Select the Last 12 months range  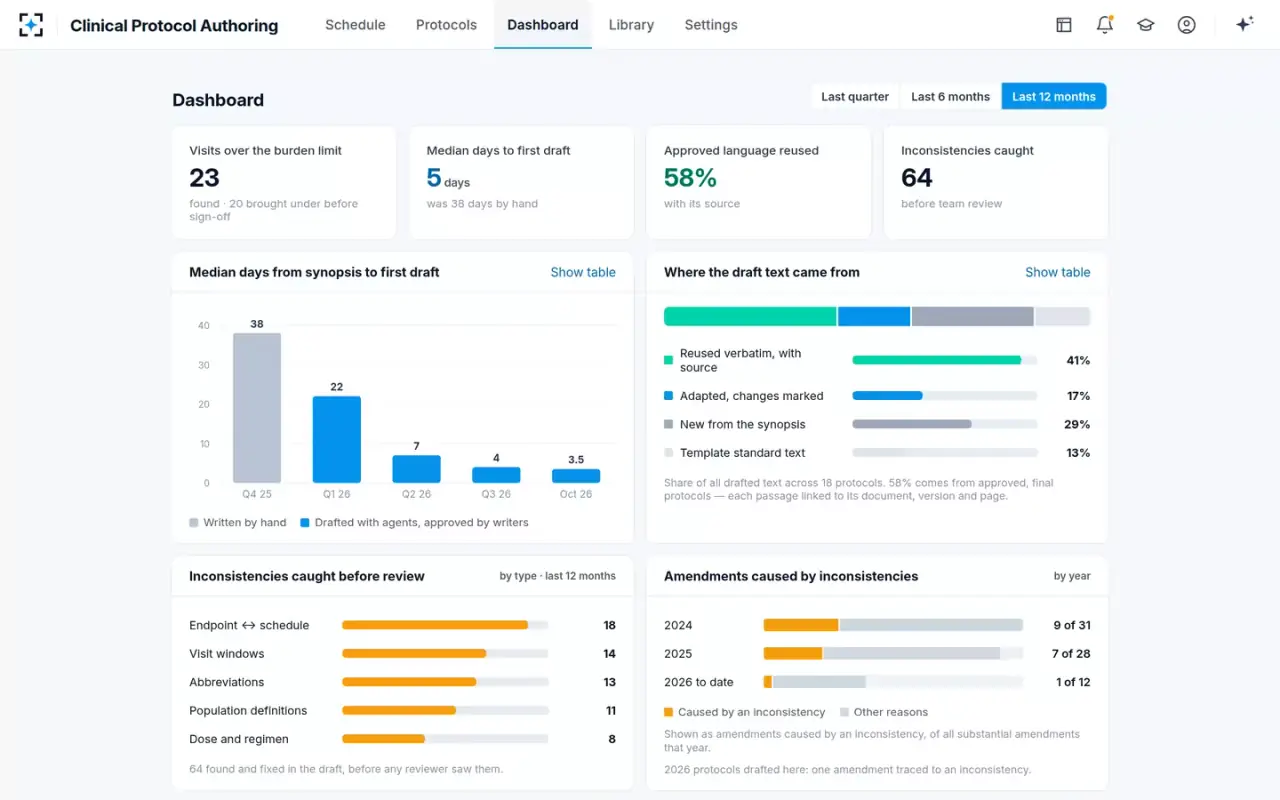point(1054,97)
